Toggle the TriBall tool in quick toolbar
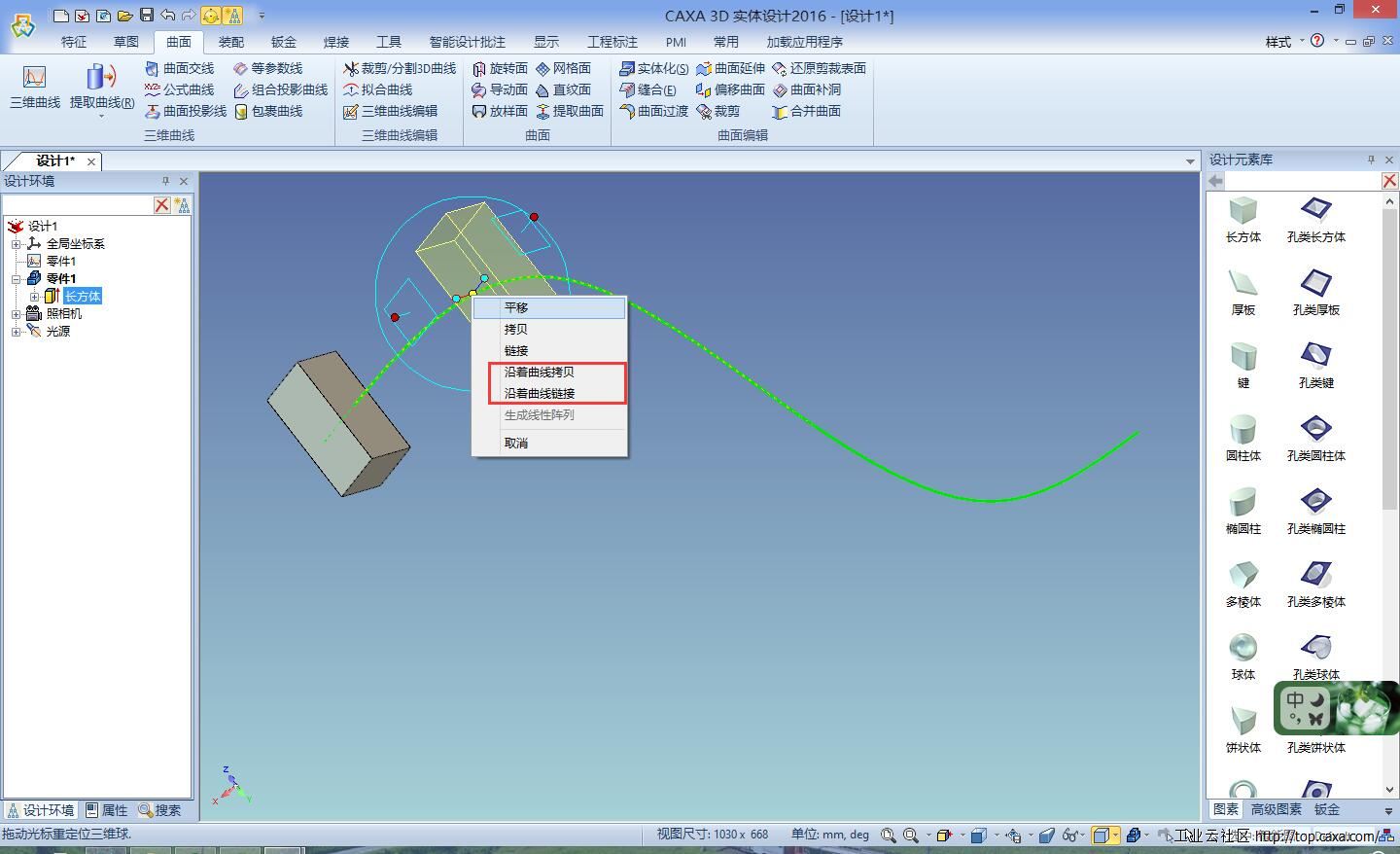Viewport: 1400px width, 854px height. coord(211,15)
